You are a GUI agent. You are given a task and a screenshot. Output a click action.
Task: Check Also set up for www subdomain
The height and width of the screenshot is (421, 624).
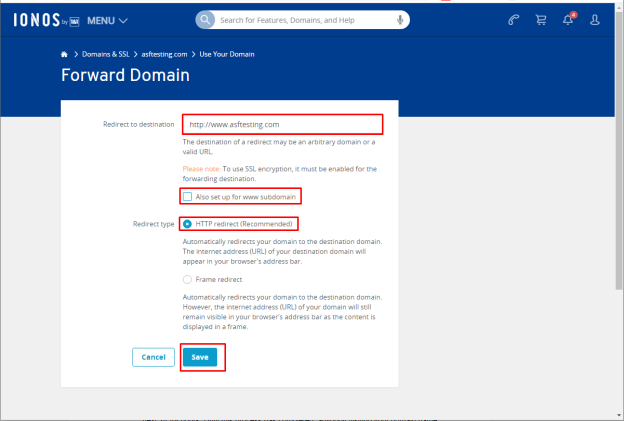pos(187,197)
